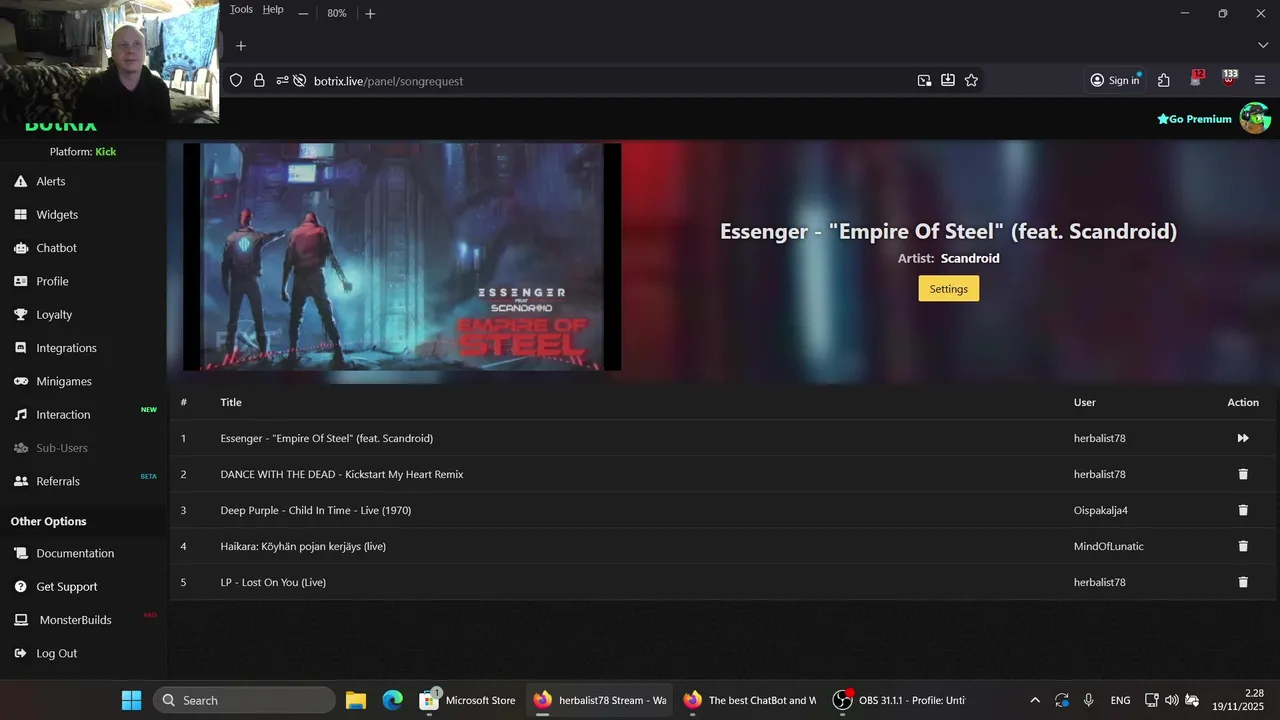This screenshot has height=720, width=1280.
Task: Open the volume control in tray
Action: 1171,700
